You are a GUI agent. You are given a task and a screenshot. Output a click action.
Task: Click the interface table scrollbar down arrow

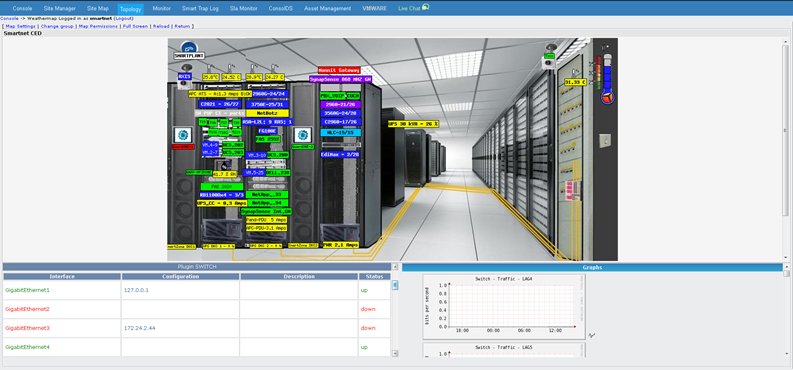tap(395, 354)
